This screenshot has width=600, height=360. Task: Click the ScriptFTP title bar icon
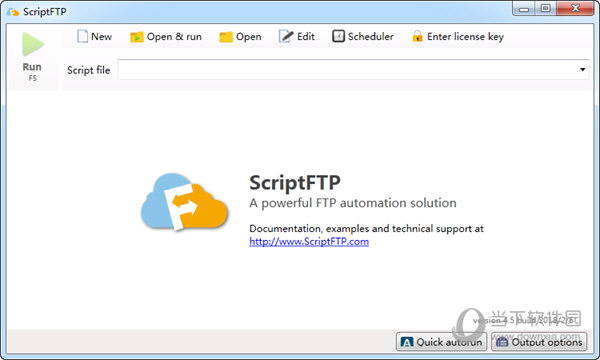(13, 12)
